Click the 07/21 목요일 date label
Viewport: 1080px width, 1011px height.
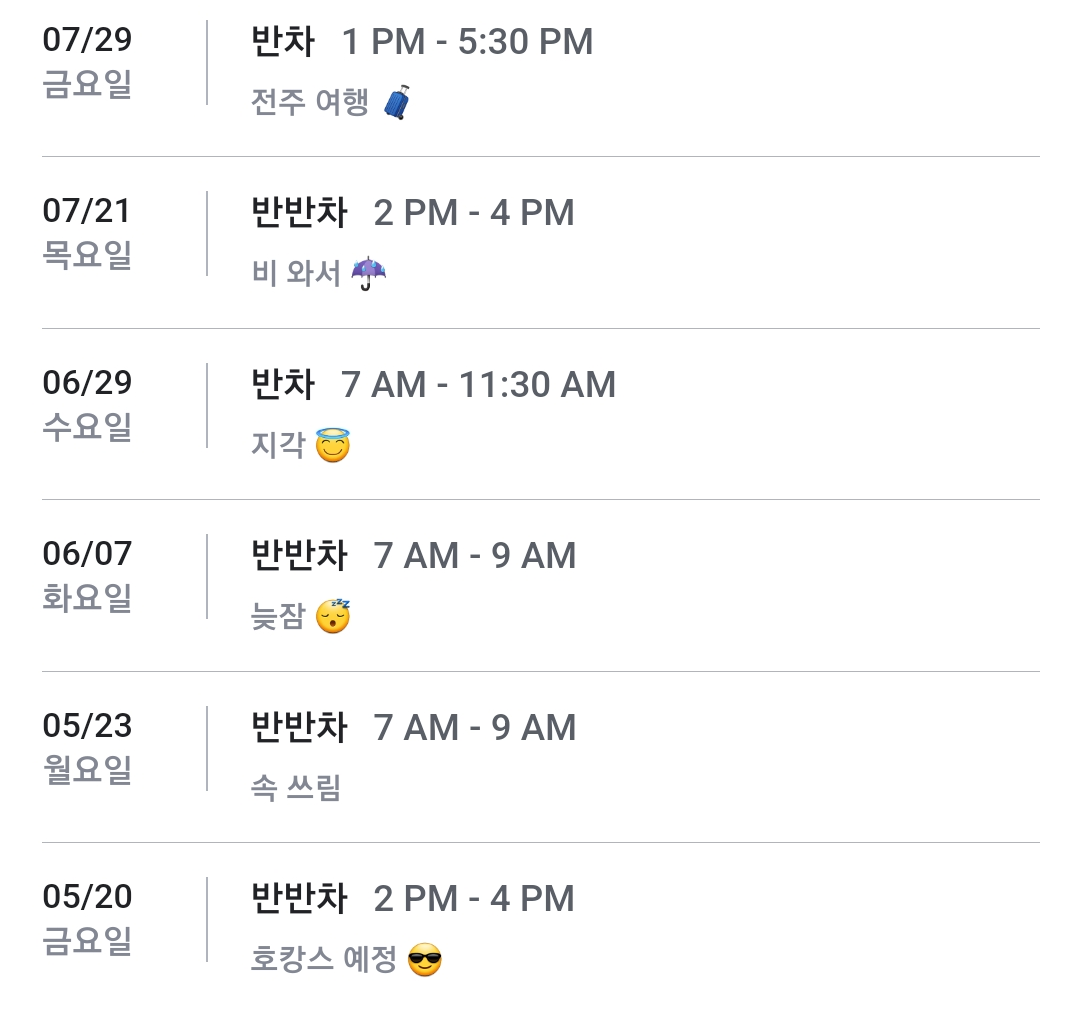pos(88,233)
